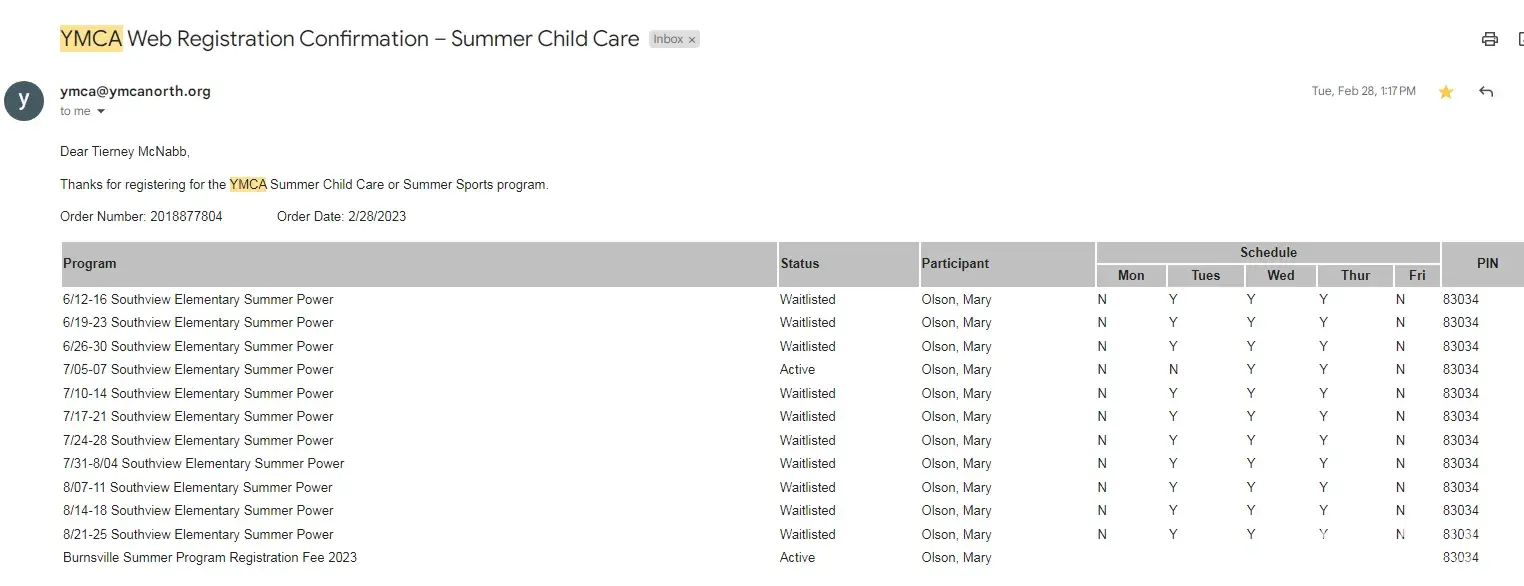Expand the 'to me' recipient details arrow
Screen dimensions: 1524x586
101,112
